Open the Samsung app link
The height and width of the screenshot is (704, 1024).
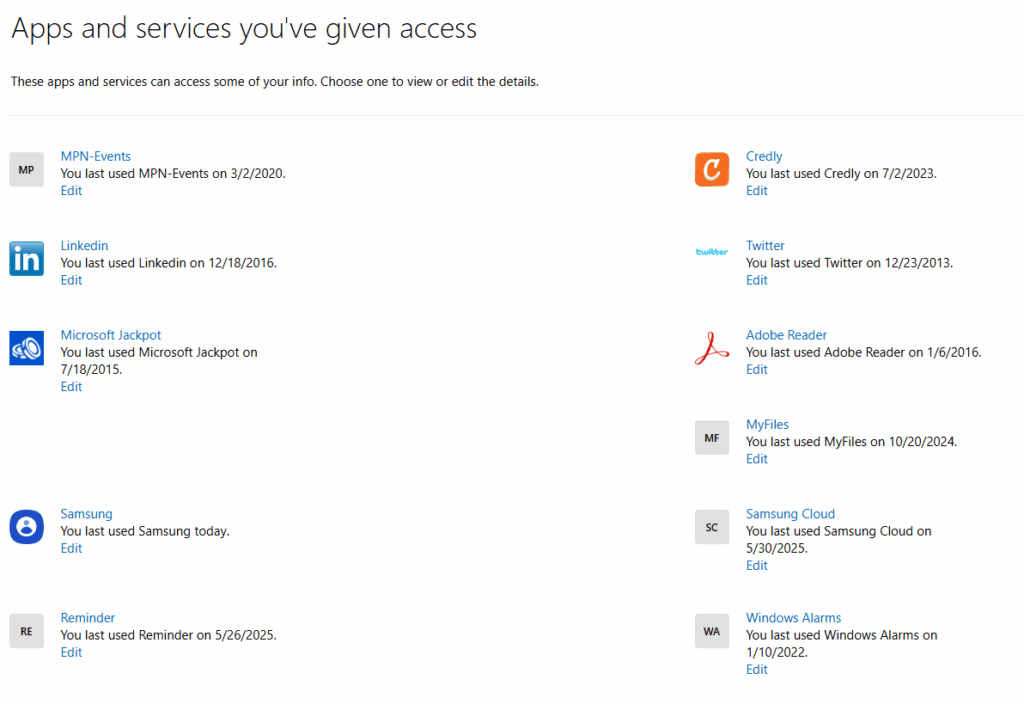point(86,514)
